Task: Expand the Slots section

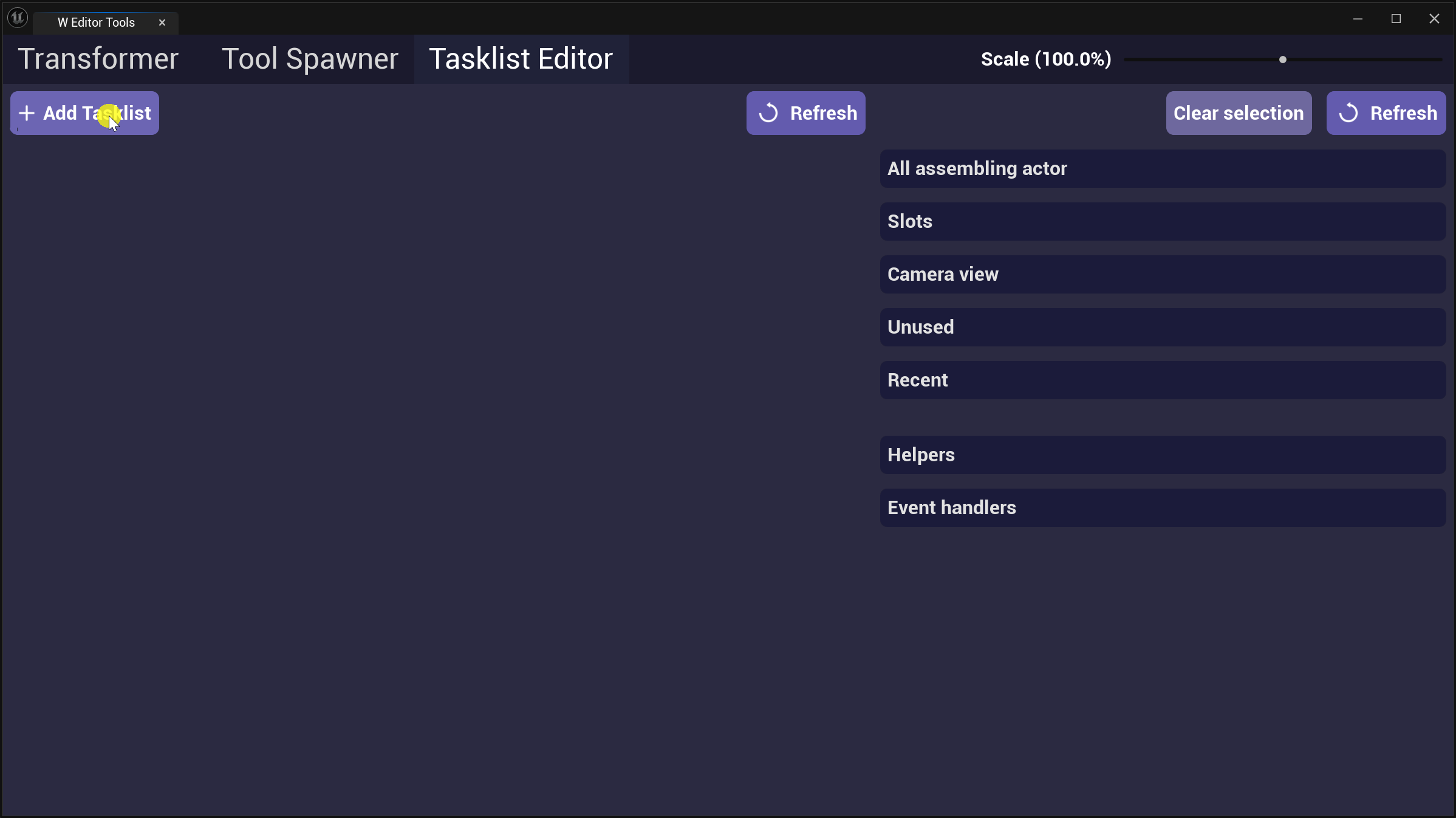Action: [x=1162, y=221]
